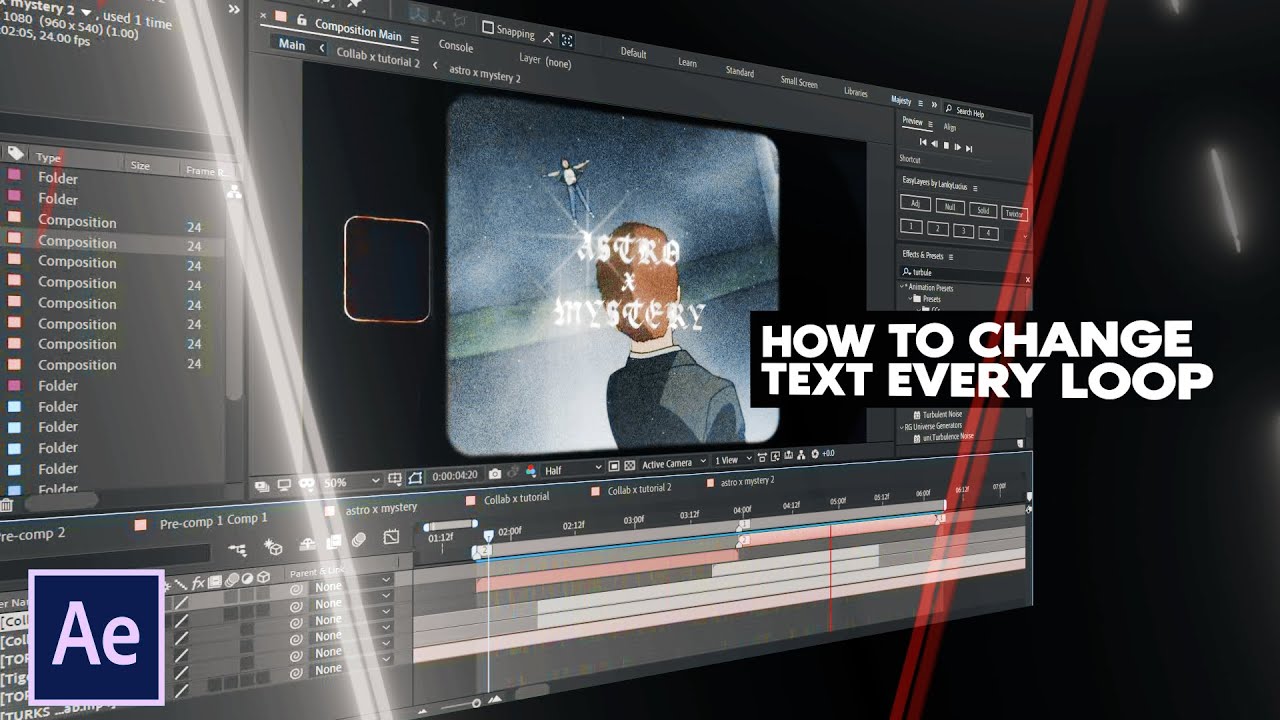Open the first layer's Parent None dropdown
This screenshot has height=720, width=1280.
(351, 586)
